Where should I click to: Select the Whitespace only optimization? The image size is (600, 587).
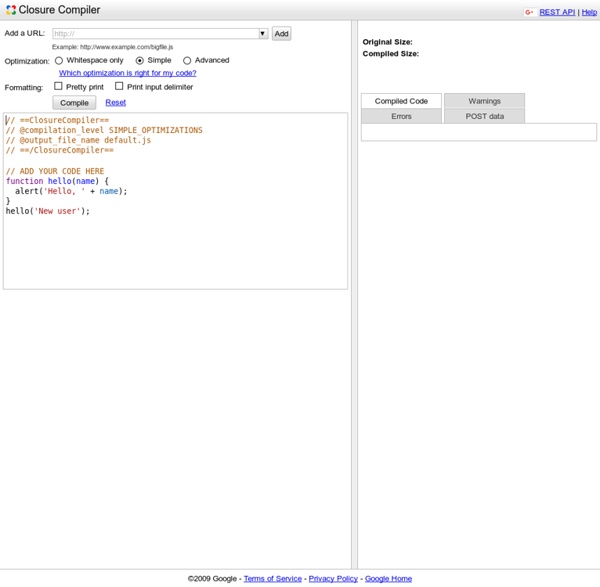point(59,60)
